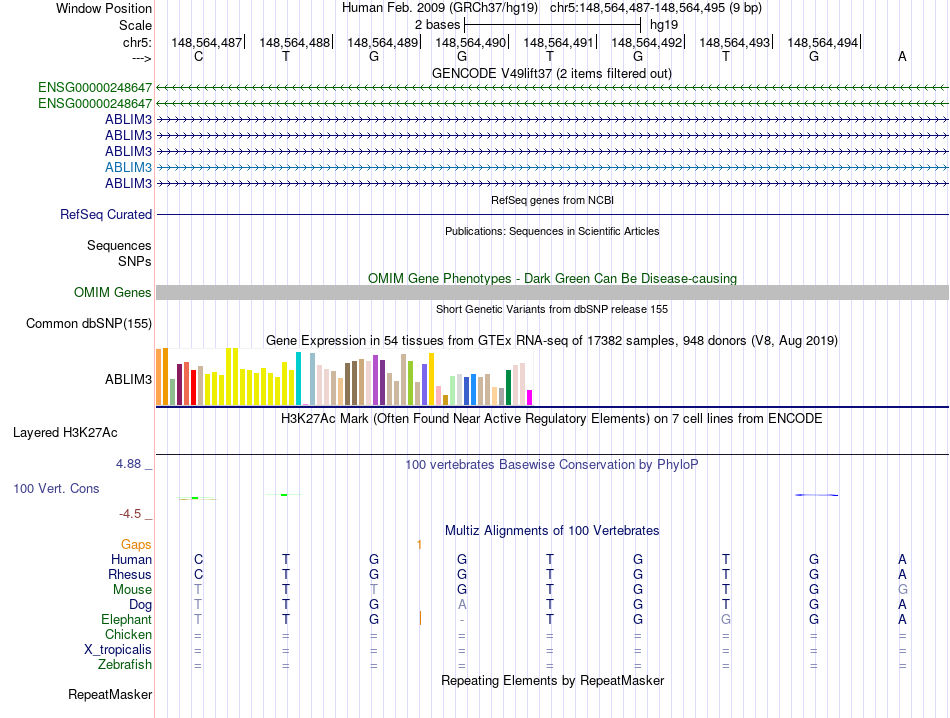
Task: Open the Layered H3K27Ac track label
Action: [65, 433]
